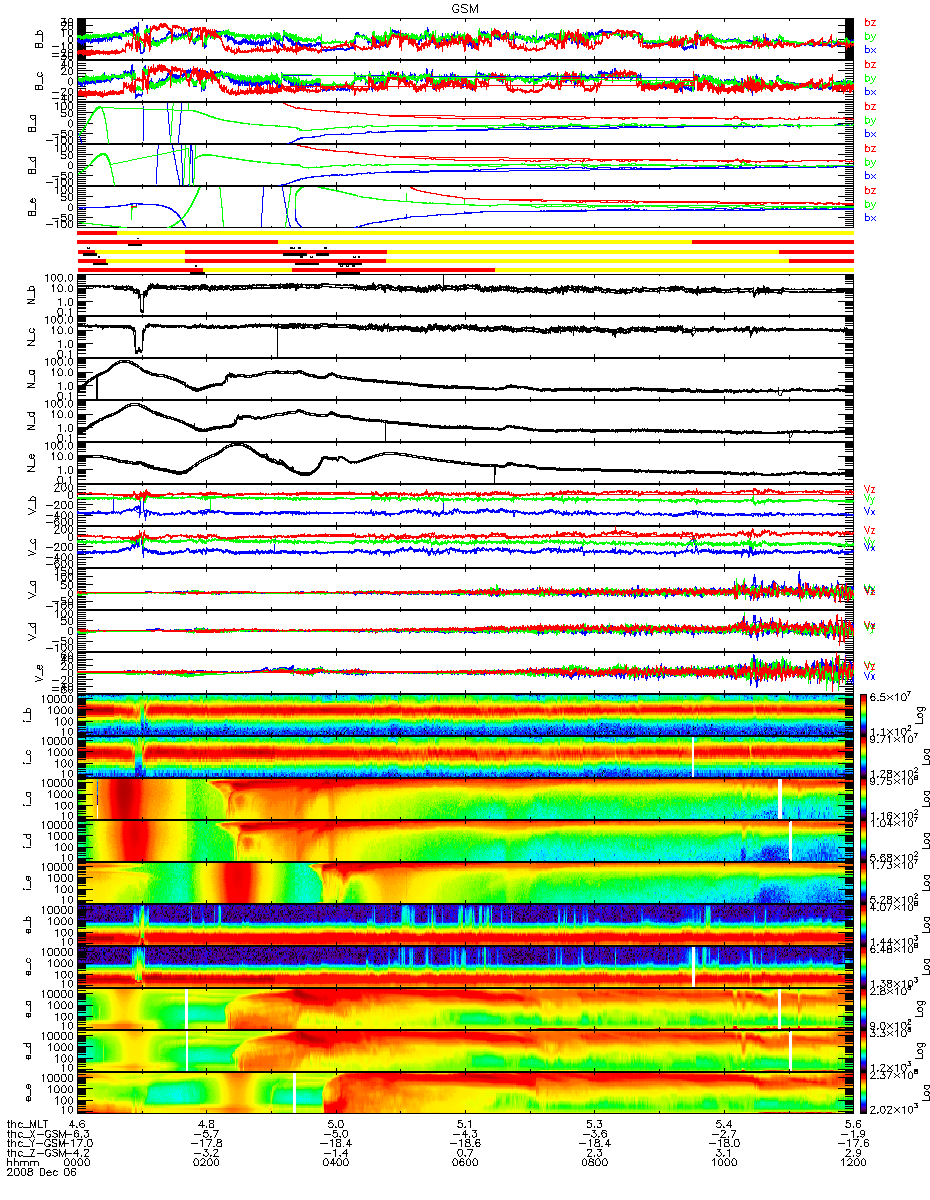
Task: Click the bx legend of B_e panel
Action: click(869, 217)
